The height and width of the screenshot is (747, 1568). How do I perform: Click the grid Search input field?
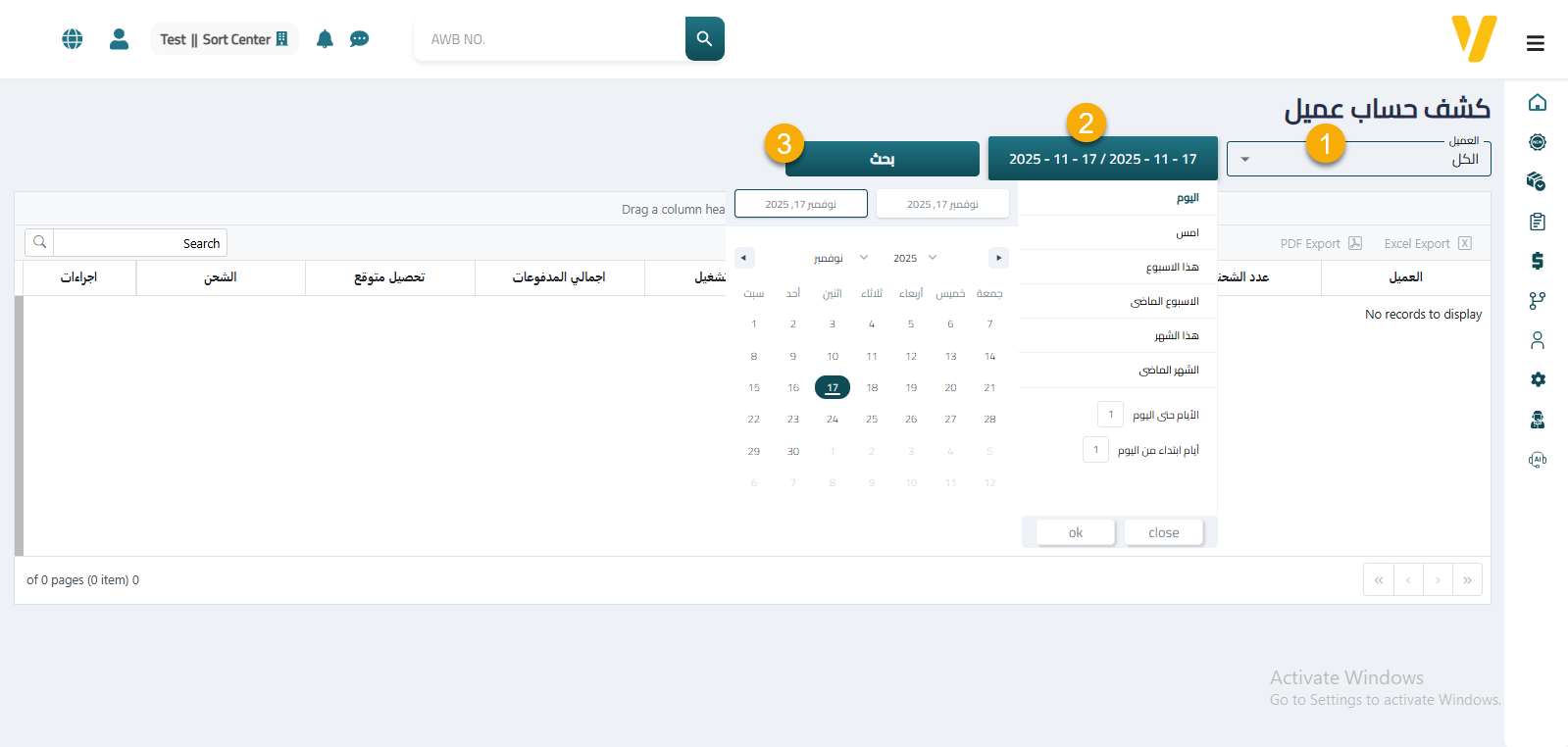pos(139,243)
